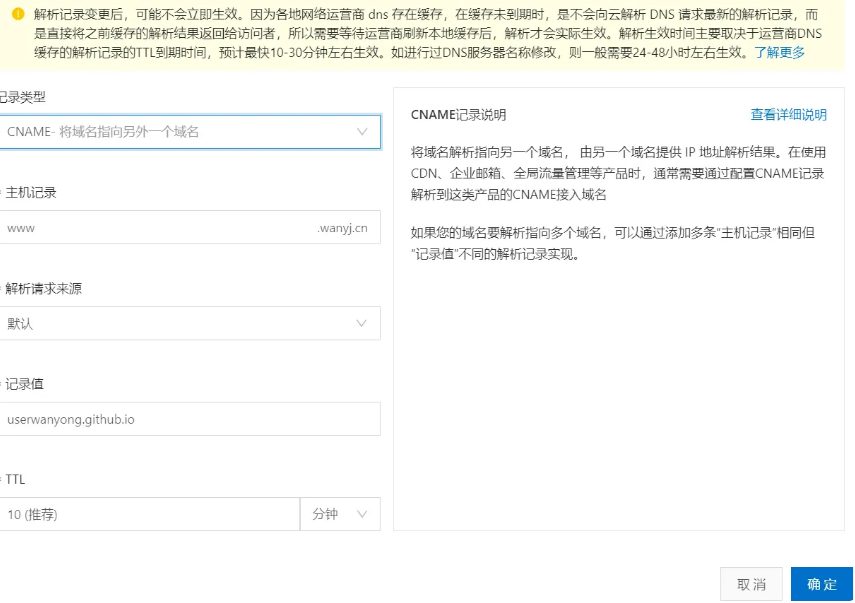Click the chevron arrow in the 默认 source field
This screenshot has height=603, width=855.
pyautogui.click(x=361, y=323)
